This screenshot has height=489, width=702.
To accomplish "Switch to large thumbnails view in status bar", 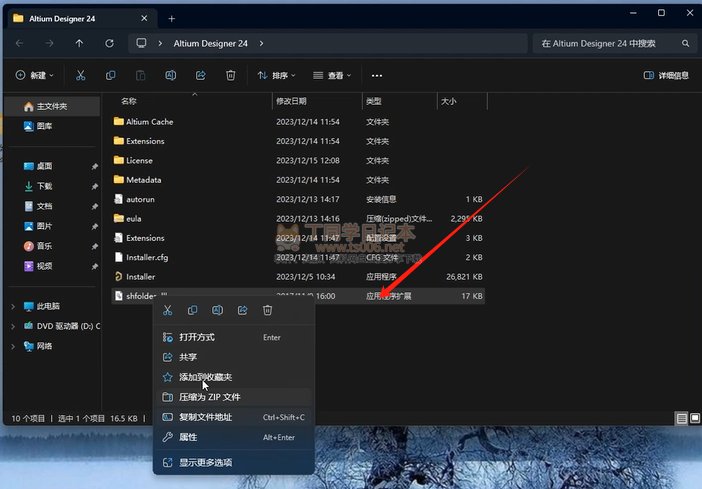I will pyautogui.click(x=694, y=418).
